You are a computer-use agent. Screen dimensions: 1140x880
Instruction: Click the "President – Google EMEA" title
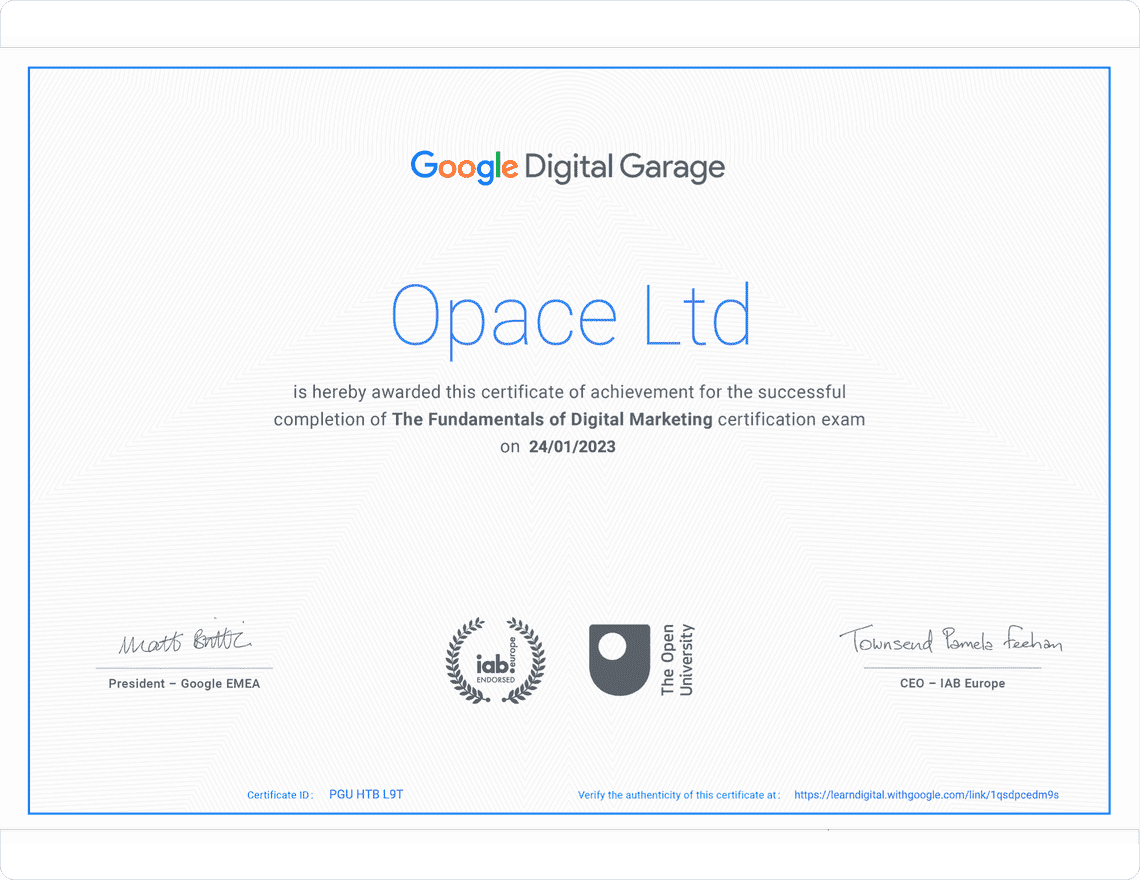(x=184, y=683)
